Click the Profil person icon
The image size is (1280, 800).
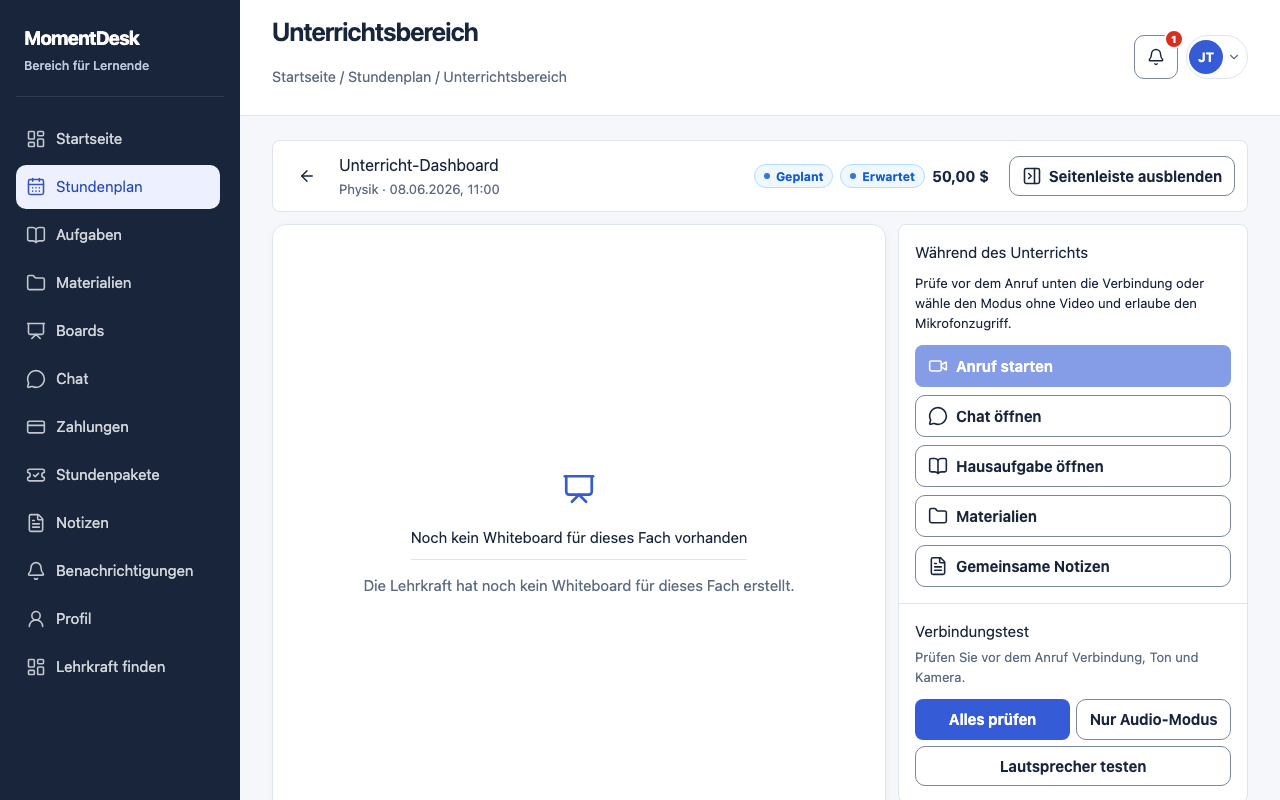pyautogui.click(x=36, y=619)
